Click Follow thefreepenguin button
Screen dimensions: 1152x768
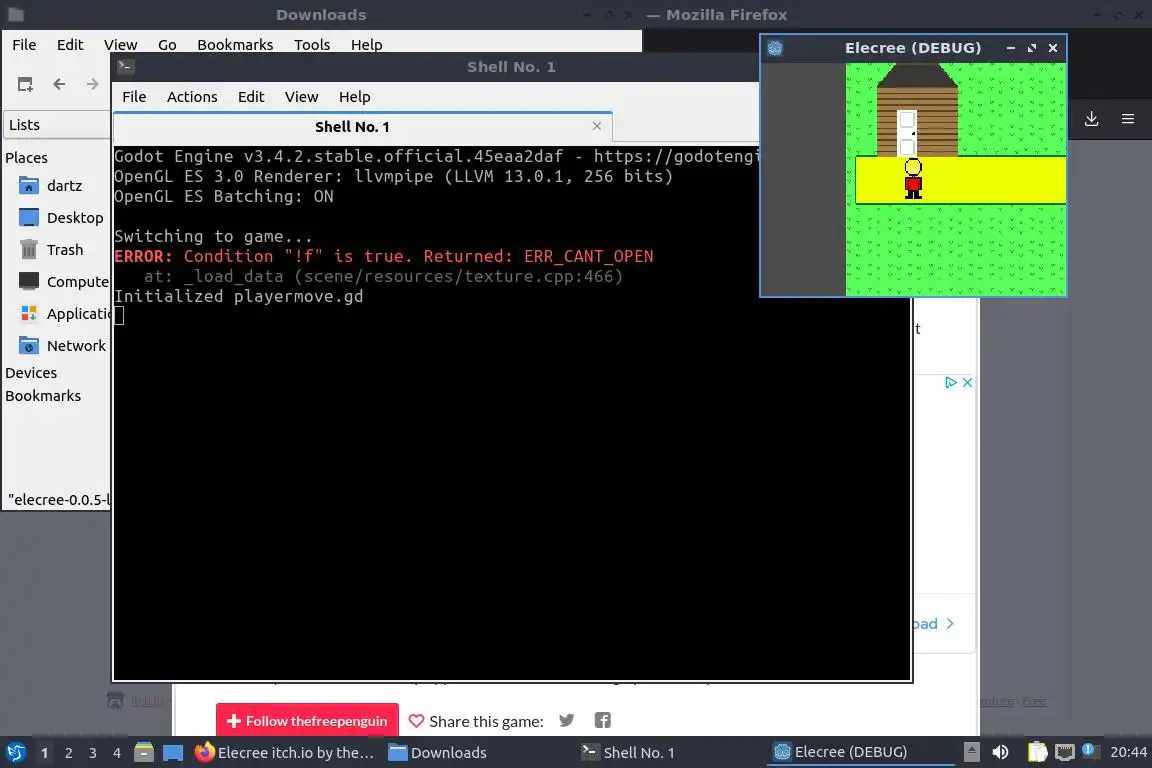307,721
